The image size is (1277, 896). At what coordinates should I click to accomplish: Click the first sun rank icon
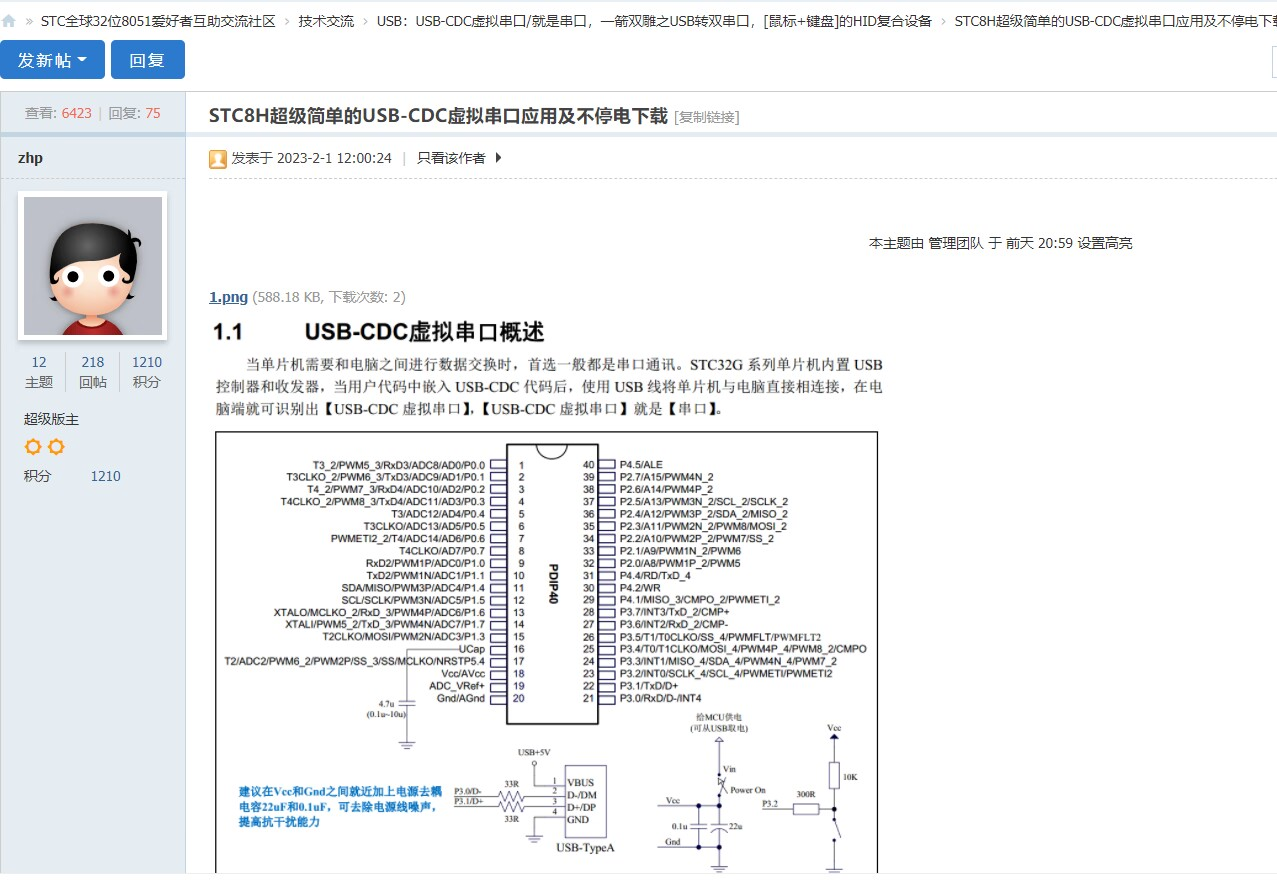point(33,447)
